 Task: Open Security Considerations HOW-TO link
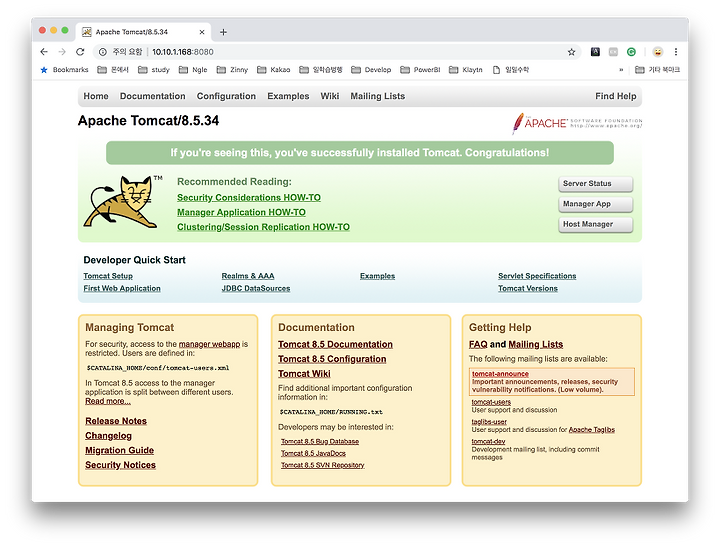249,197
